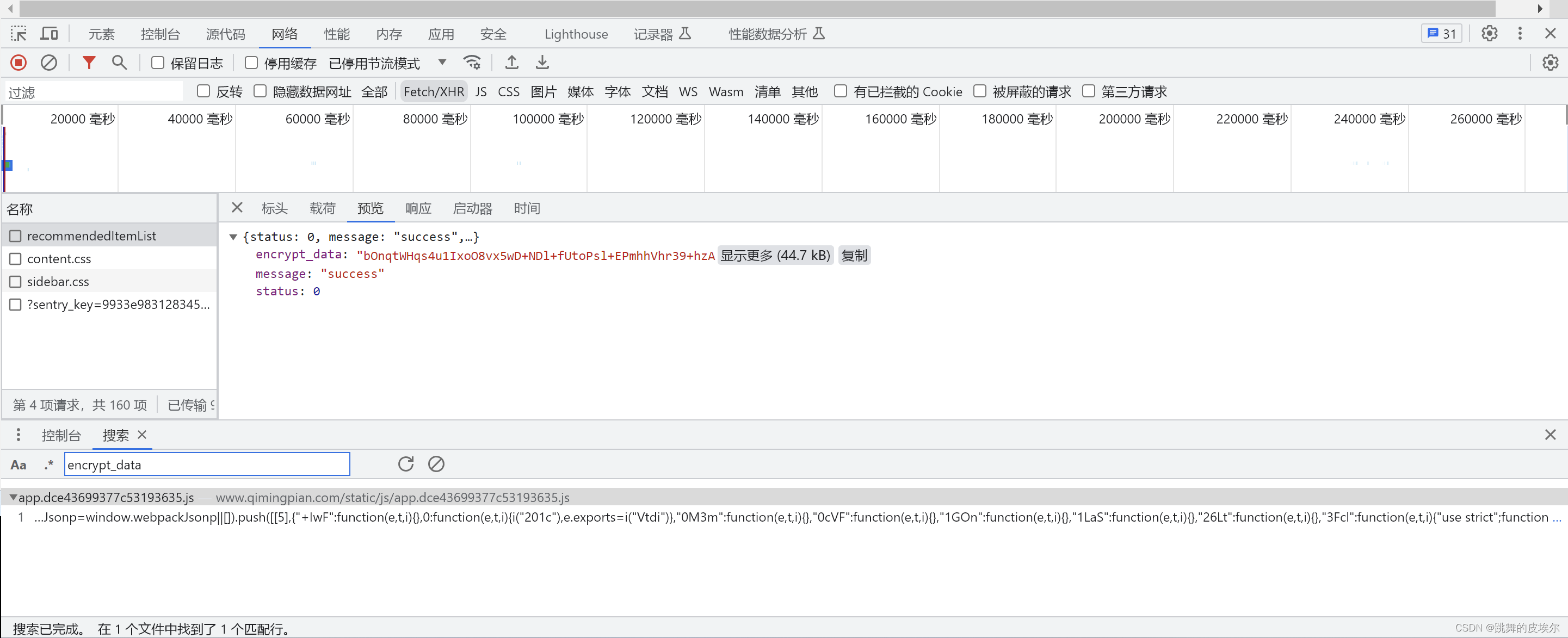Select sidebar.css request row
1568x638 pixels.
click(109, 281)
